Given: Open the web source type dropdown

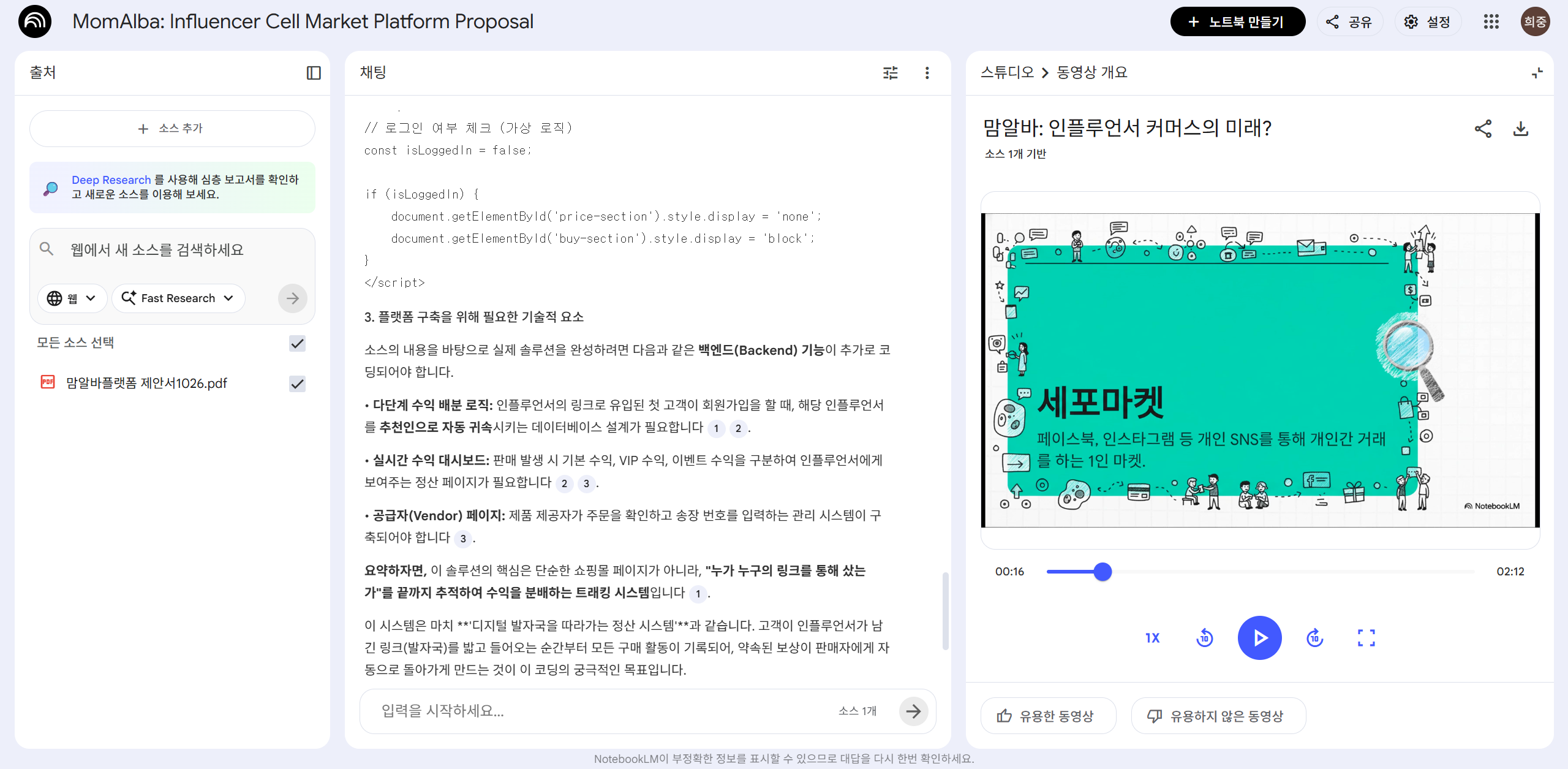Looking at the screenshot, I should point(72,298).
